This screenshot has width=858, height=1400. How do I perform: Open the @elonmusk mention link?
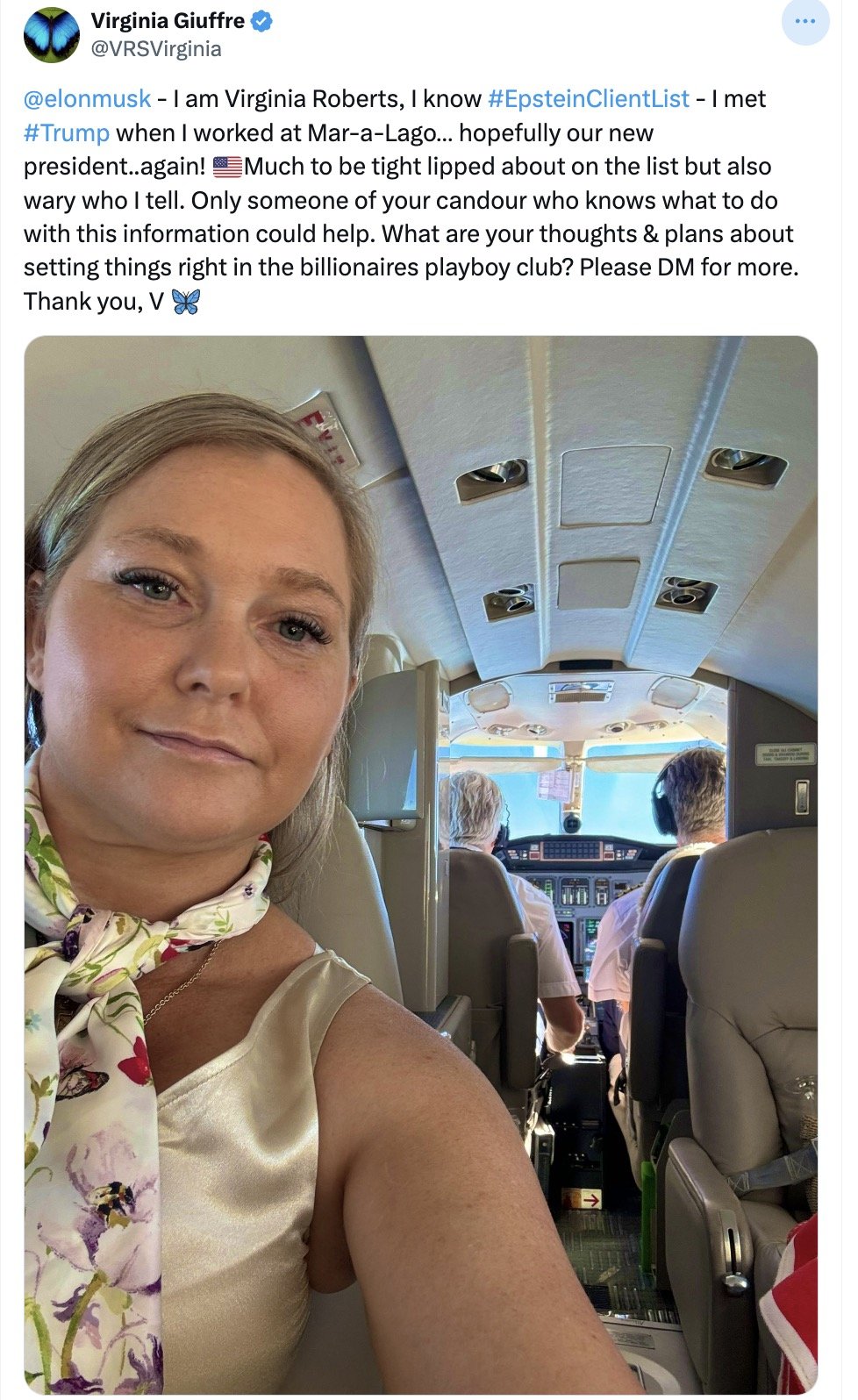(x=87, y=99)
